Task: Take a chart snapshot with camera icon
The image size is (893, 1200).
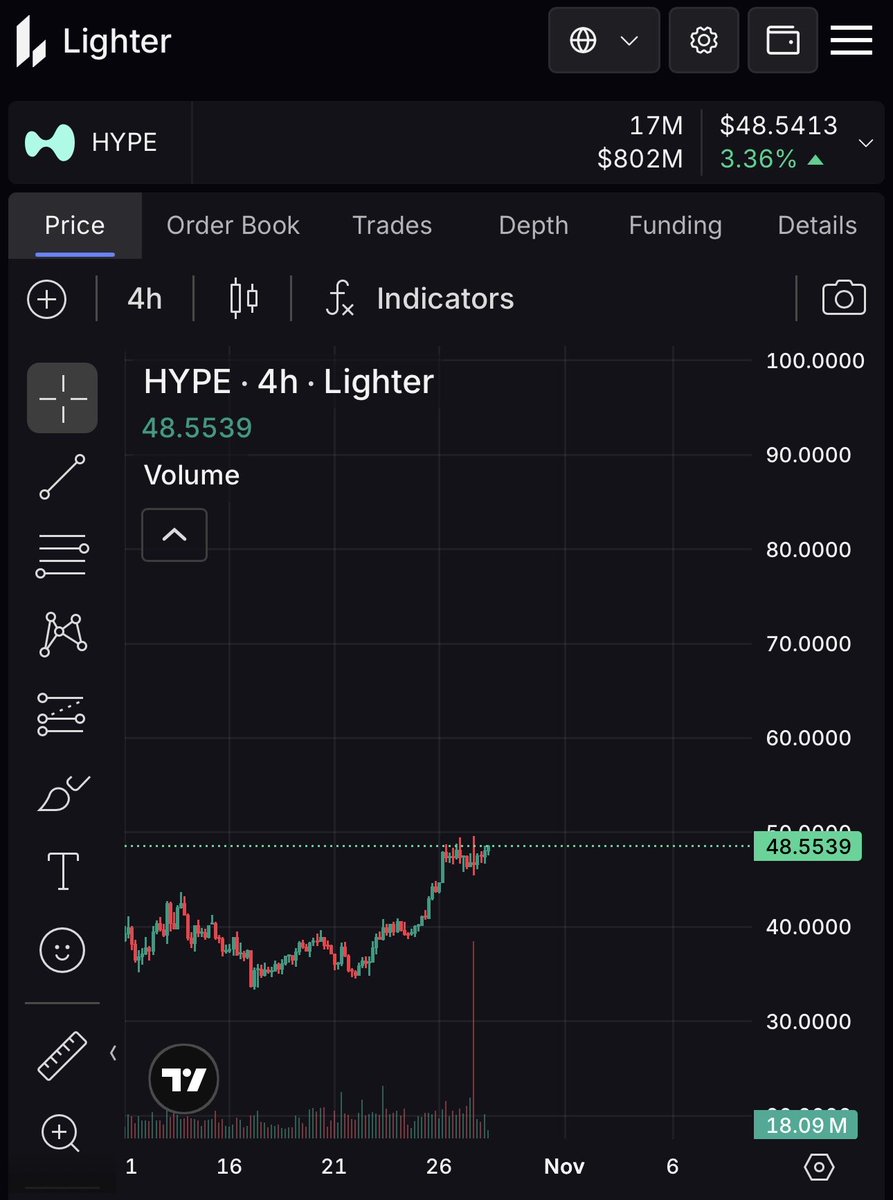Action: [843, 298]
